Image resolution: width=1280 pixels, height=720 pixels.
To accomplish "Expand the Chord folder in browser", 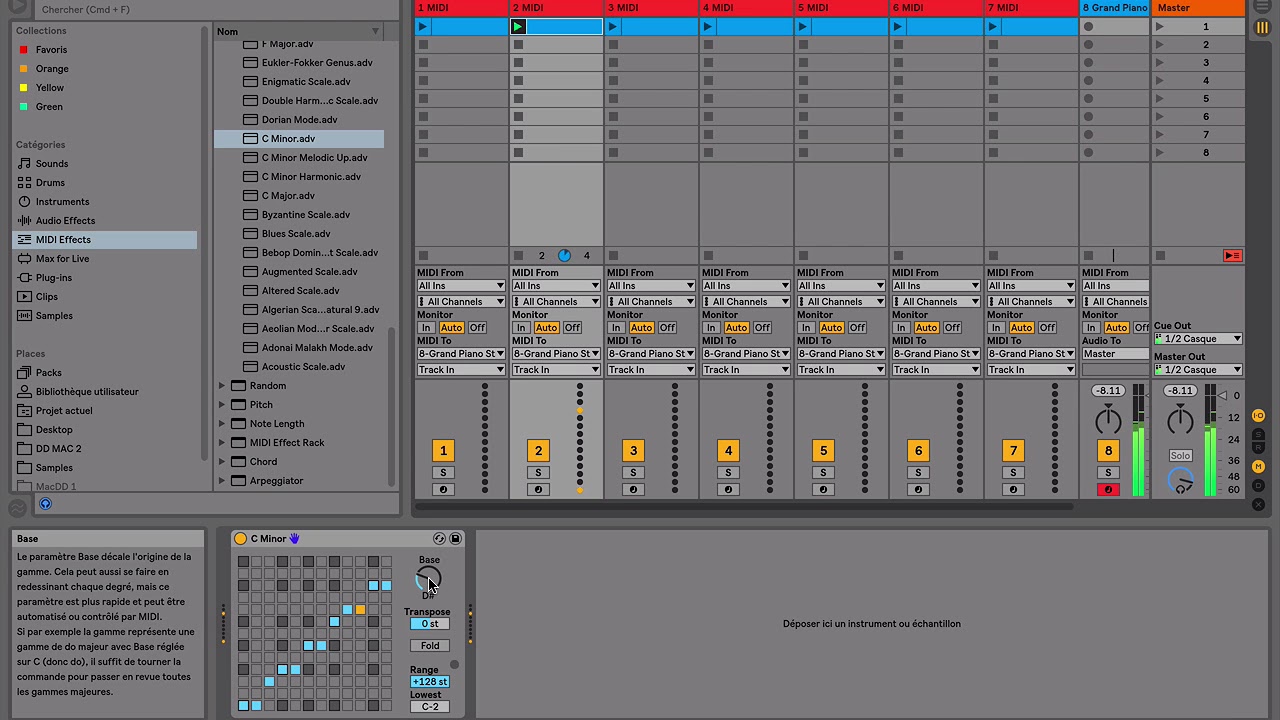I will tap(222, 461).
